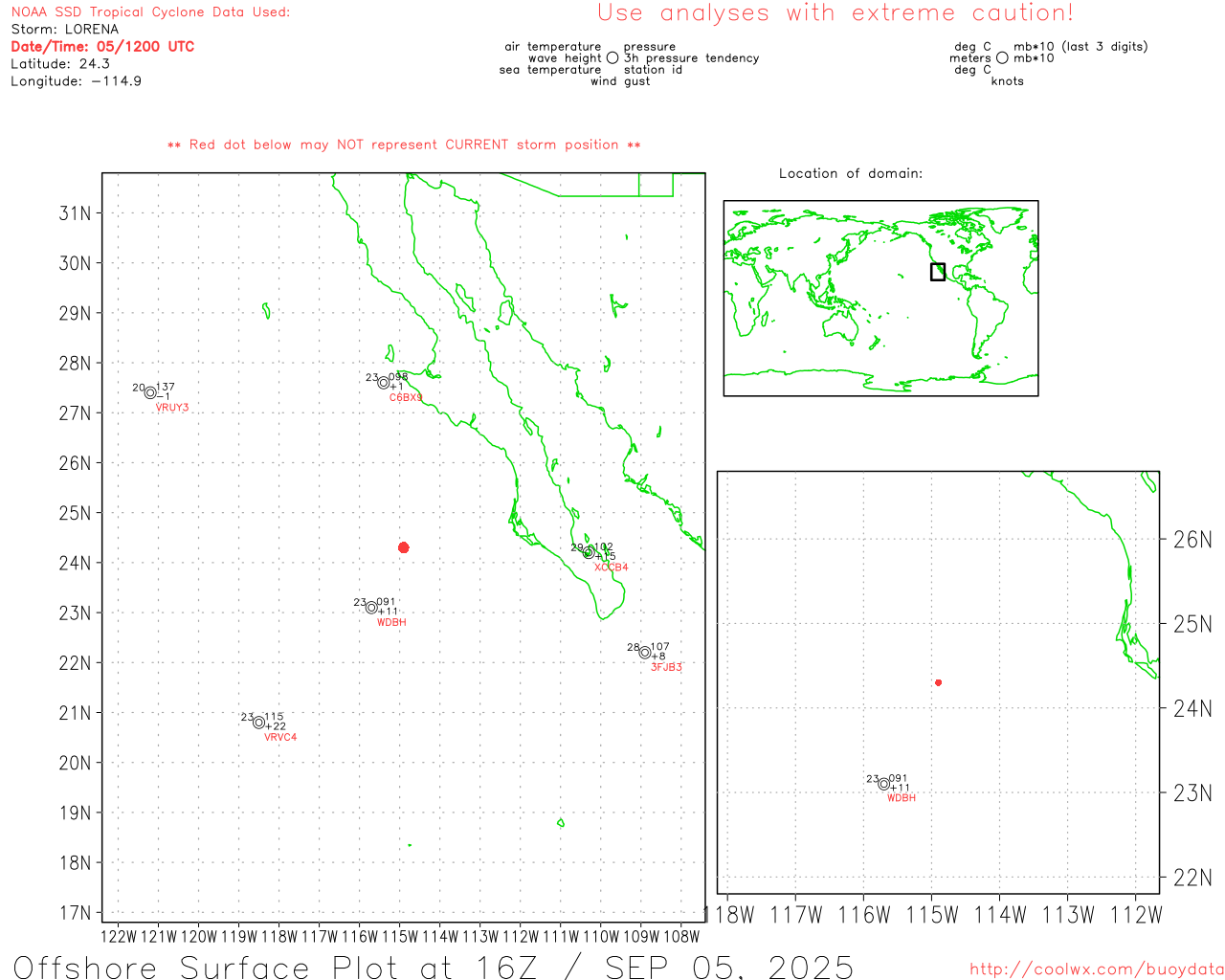The height and width of the screenshot is (980, 1225).
Task: Click the WDBH station marker in zoomed inset
Action: [883, 784]
